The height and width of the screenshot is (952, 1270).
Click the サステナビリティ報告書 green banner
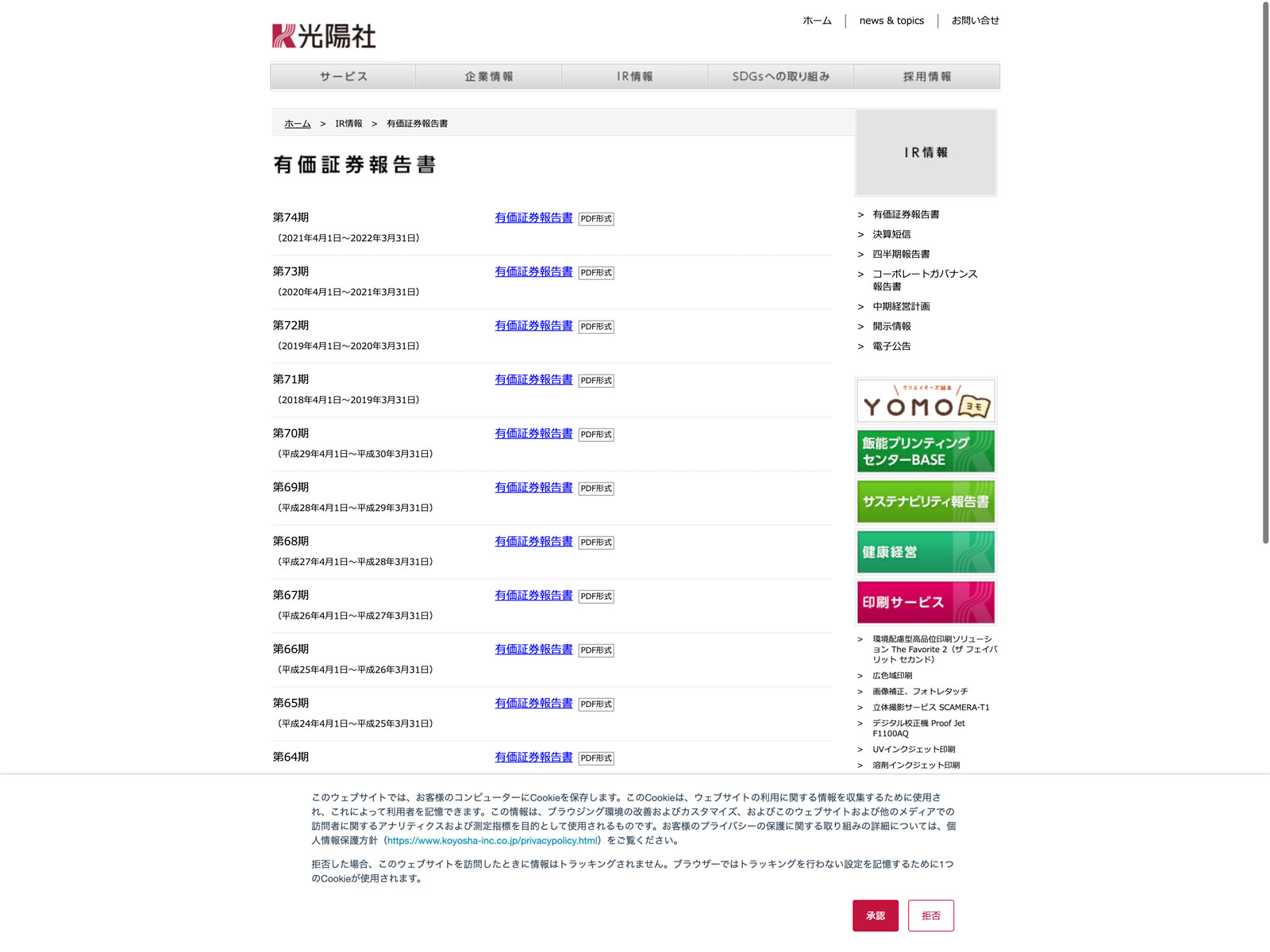click(x=926, y=501)
